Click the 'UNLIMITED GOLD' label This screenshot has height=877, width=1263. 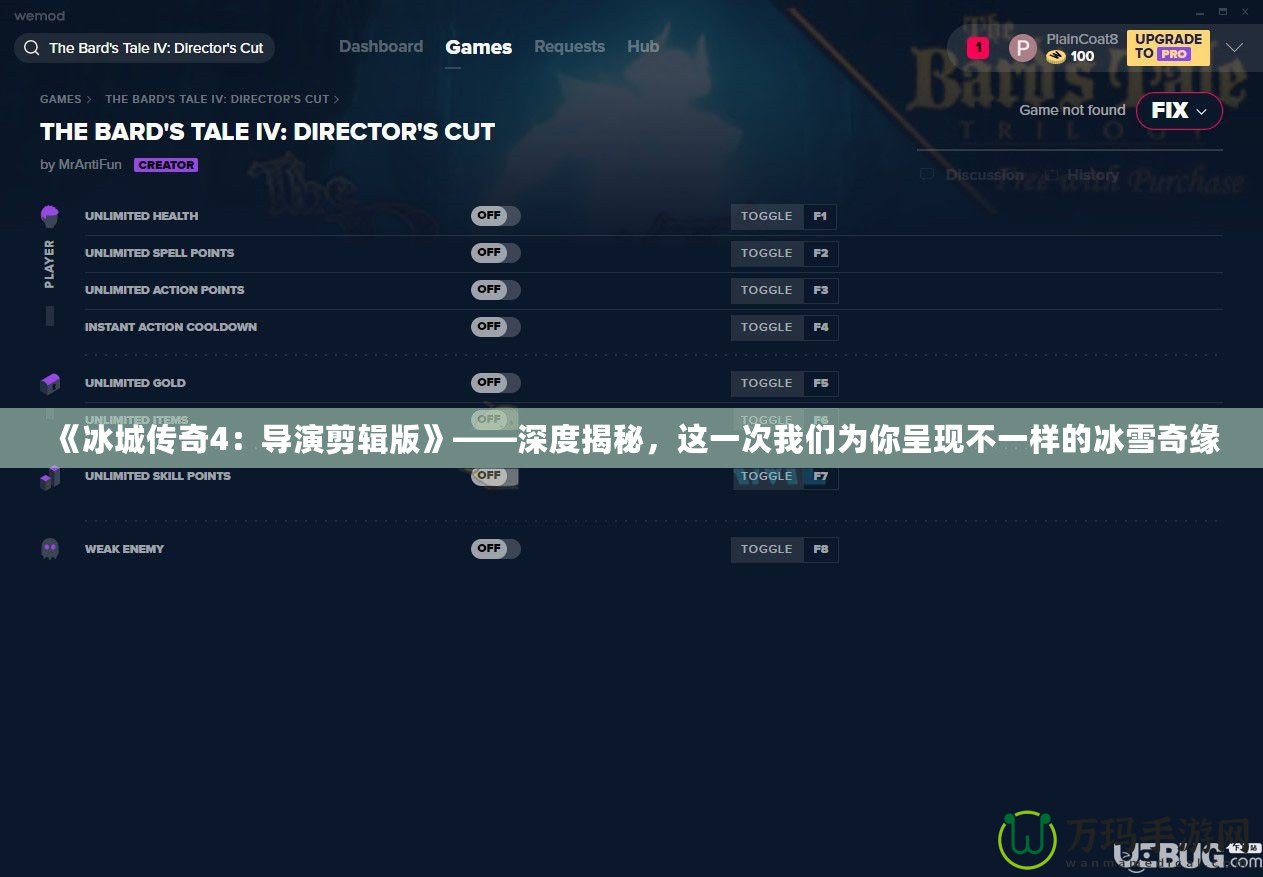pos(135,383)
